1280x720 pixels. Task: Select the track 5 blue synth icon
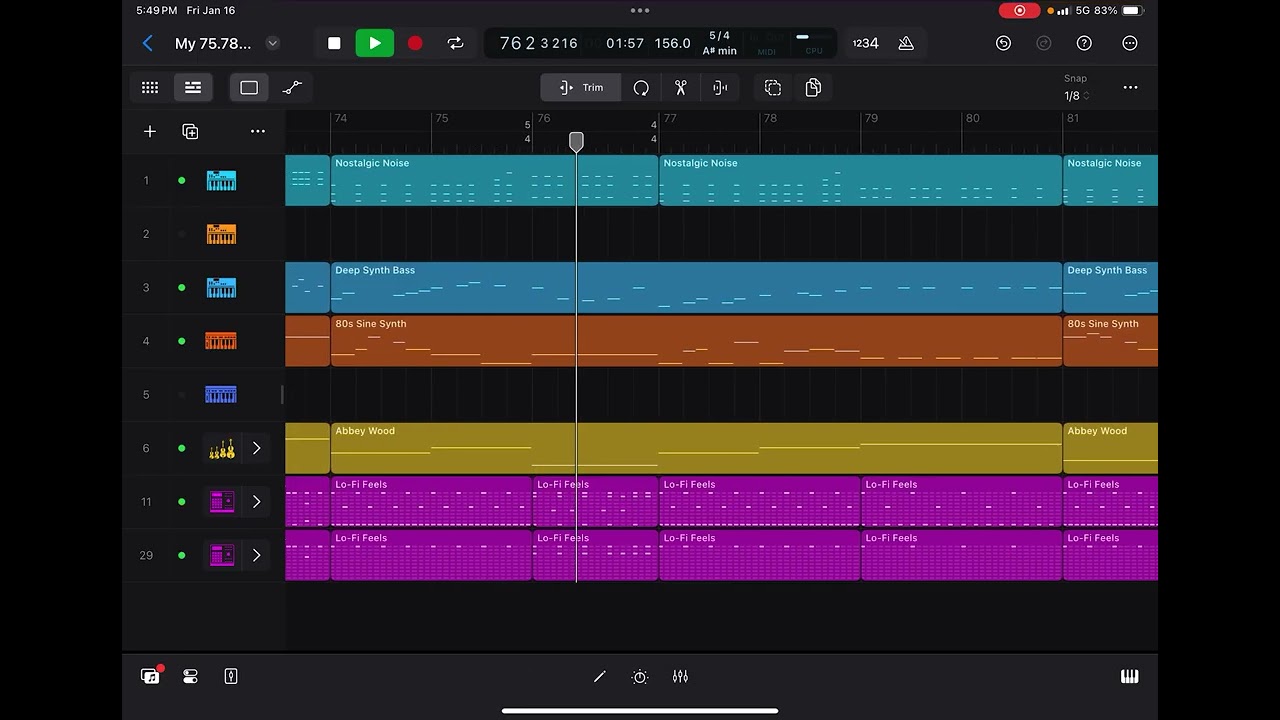click(x=221, y=395)
